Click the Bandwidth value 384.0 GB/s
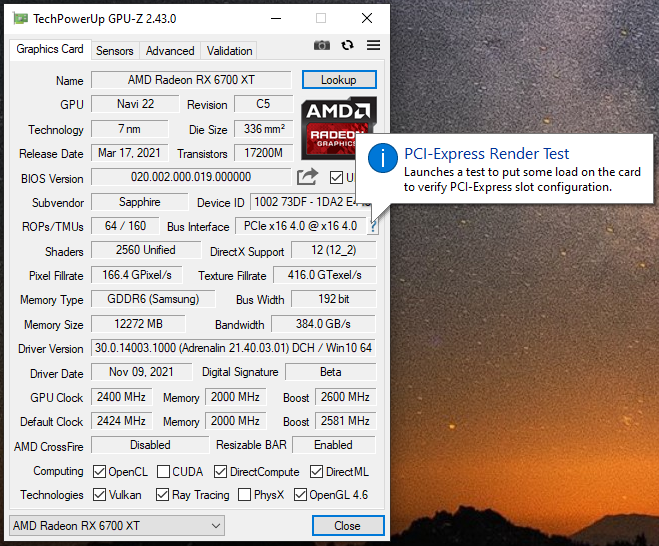Viewport: 659px width, 546px height. [323, 324]
